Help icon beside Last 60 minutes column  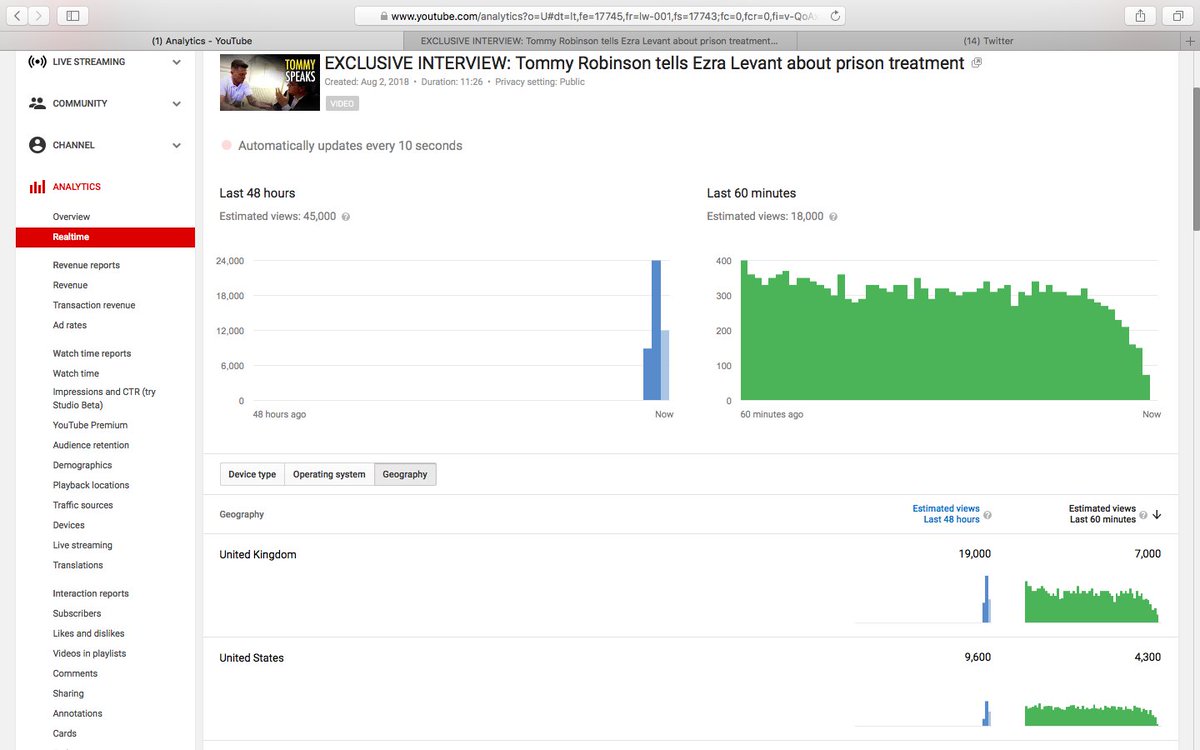[1143, 515]
